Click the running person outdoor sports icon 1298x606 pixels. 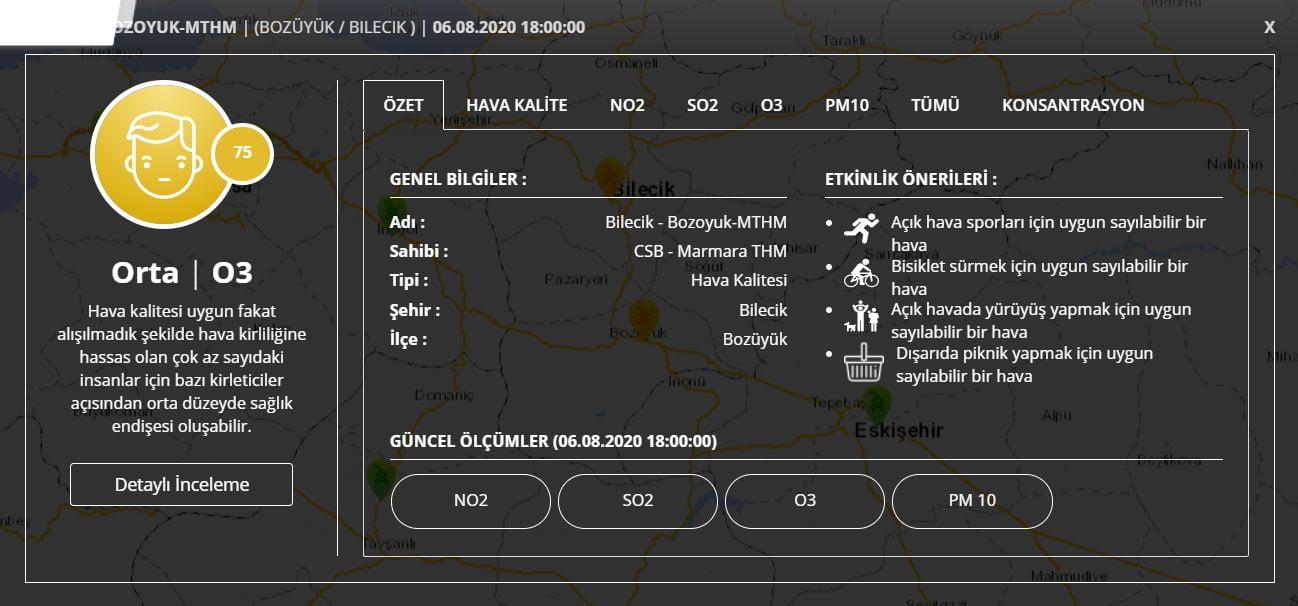pyautogui.click(x=861, y=228)
